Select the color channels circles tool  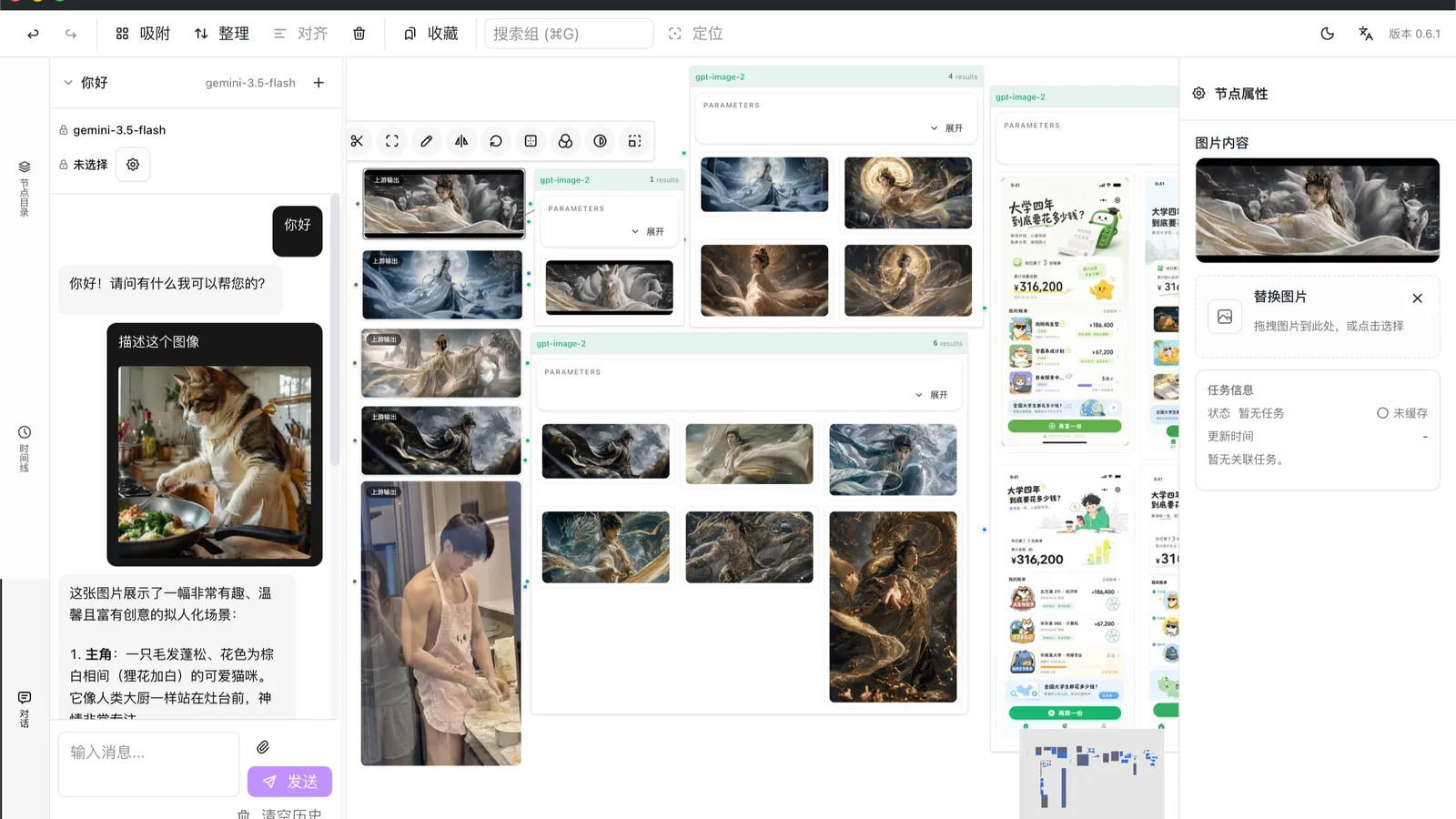(565, 141)
